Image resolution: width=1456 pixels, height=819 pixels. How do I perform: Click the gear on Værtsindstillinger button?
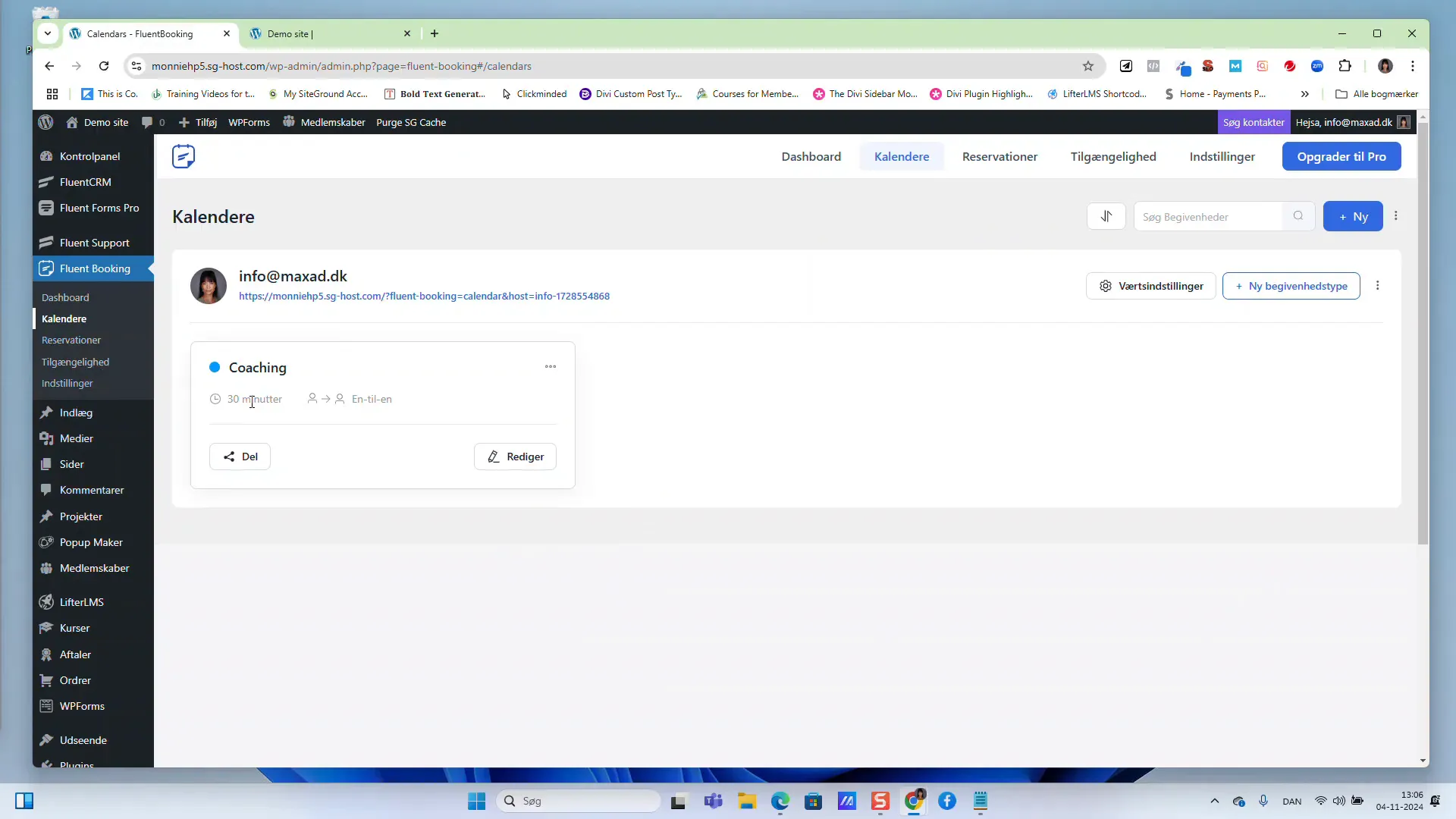pos(1106,286)
